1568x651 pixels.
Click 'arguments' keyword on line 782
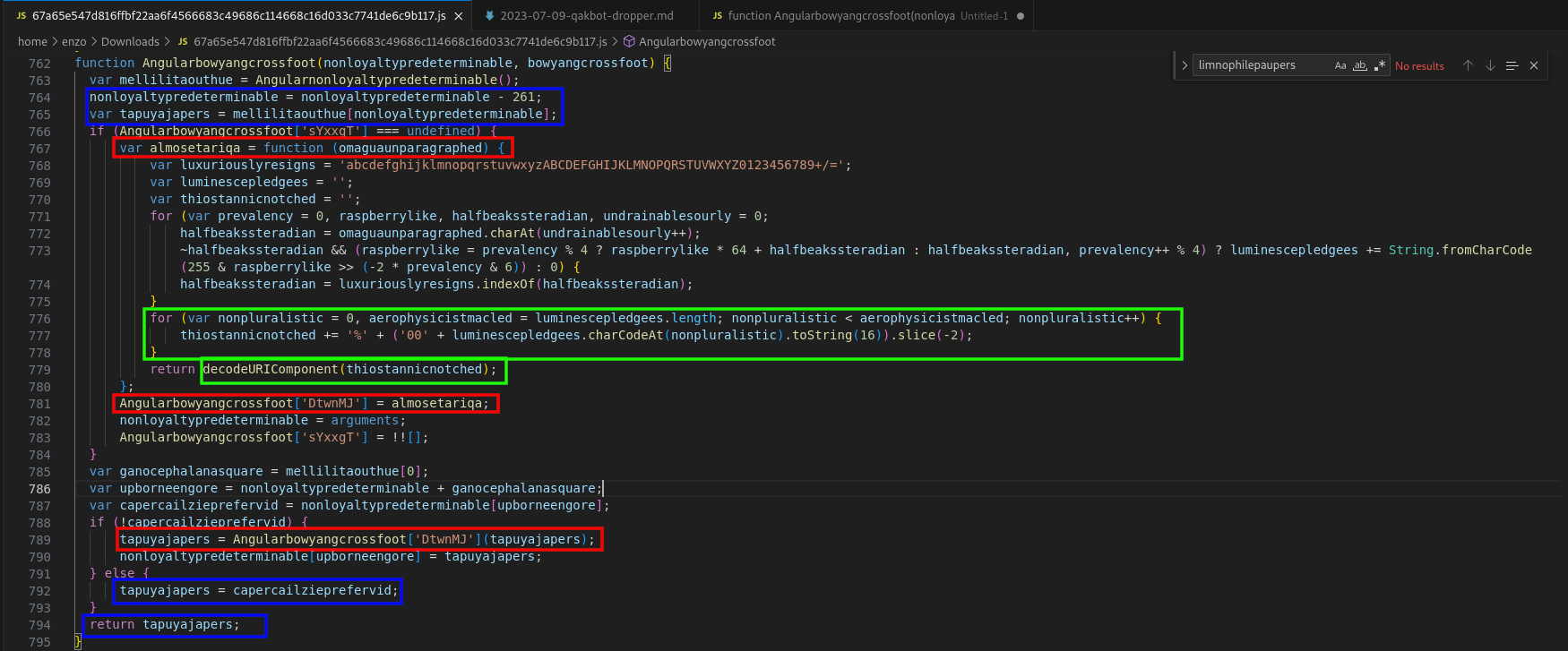click(365, 420)
